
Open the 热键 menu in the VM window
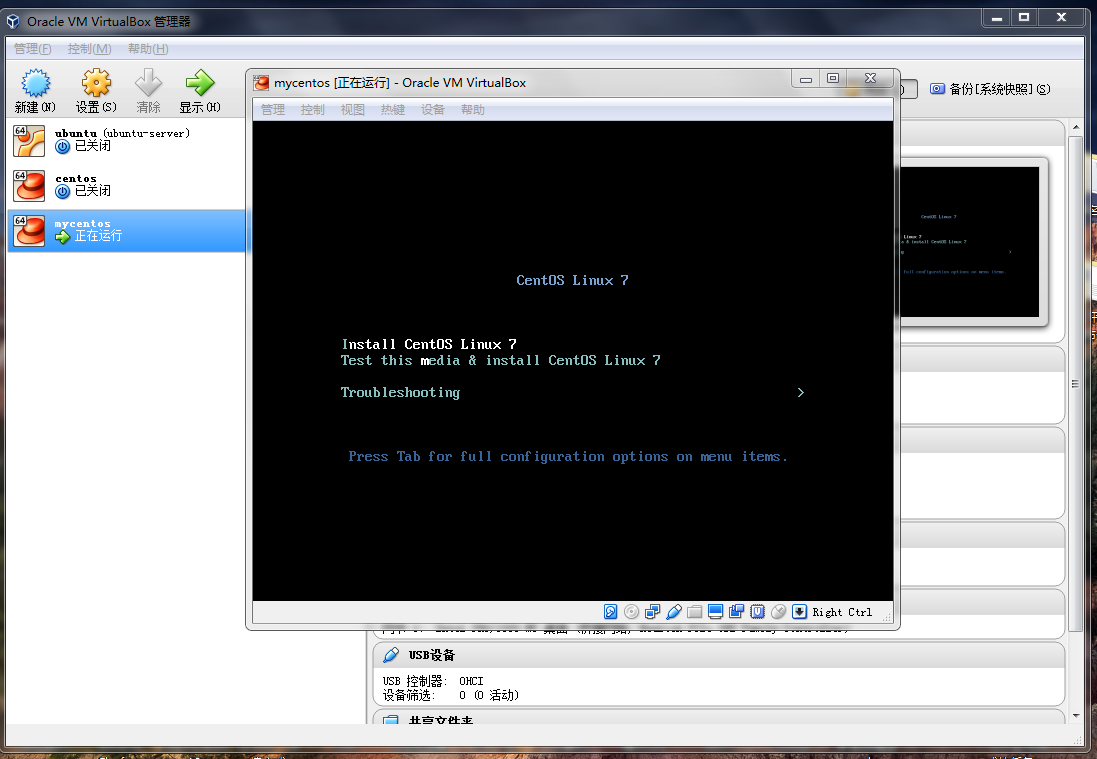[x=392, y=110]
